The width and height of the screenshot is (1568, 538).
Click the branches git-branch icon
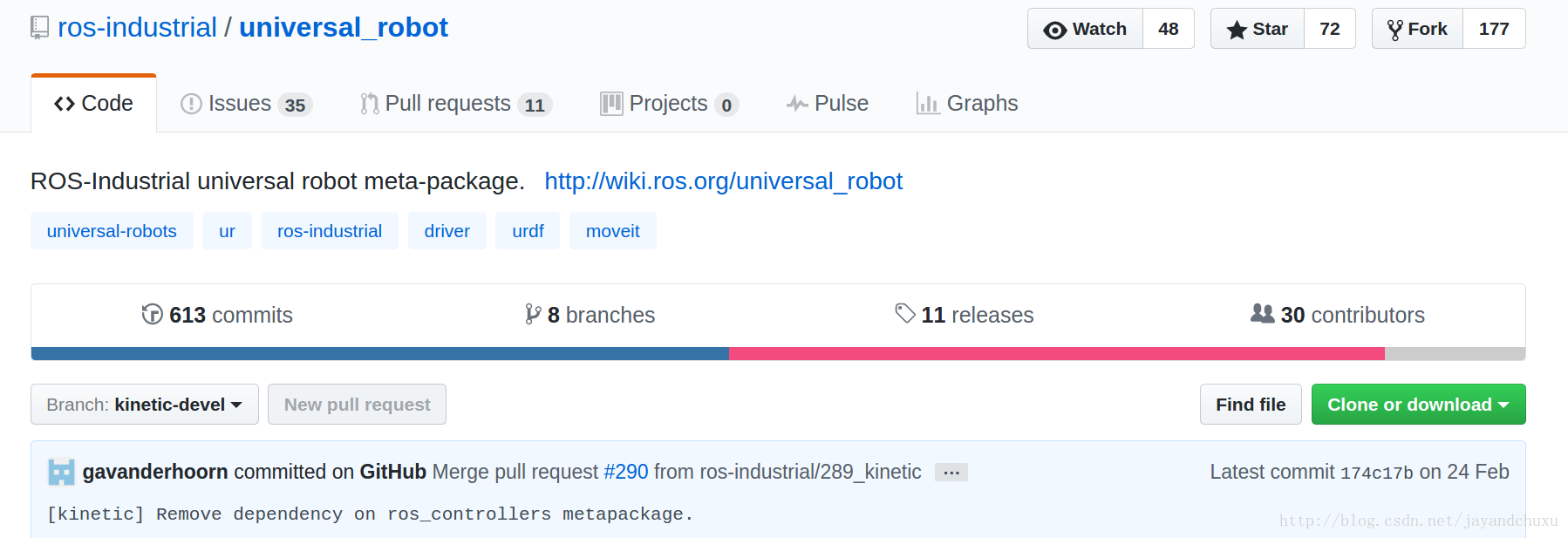533,314
